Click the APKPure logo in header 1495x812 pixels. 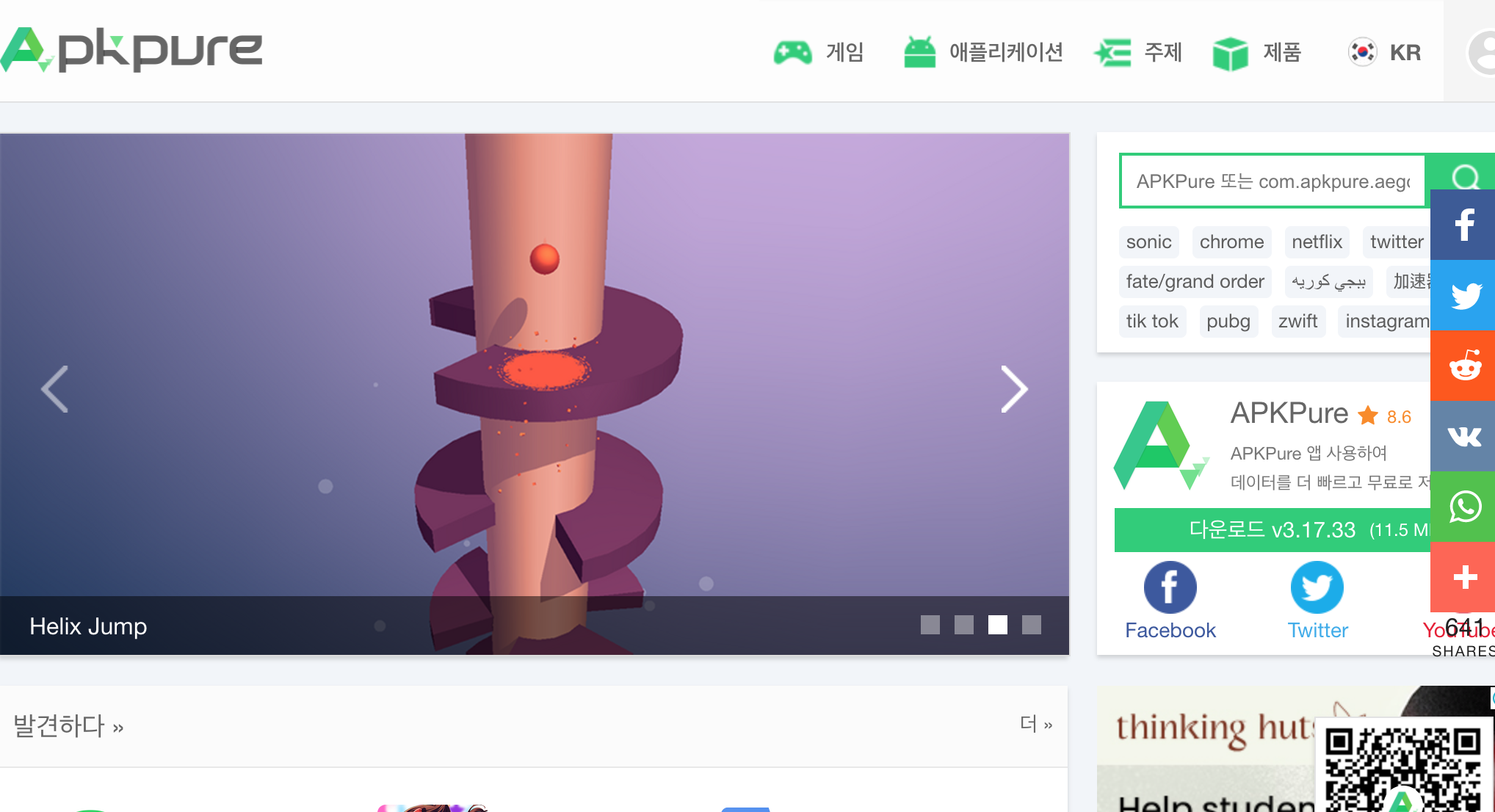click(132, 50)
